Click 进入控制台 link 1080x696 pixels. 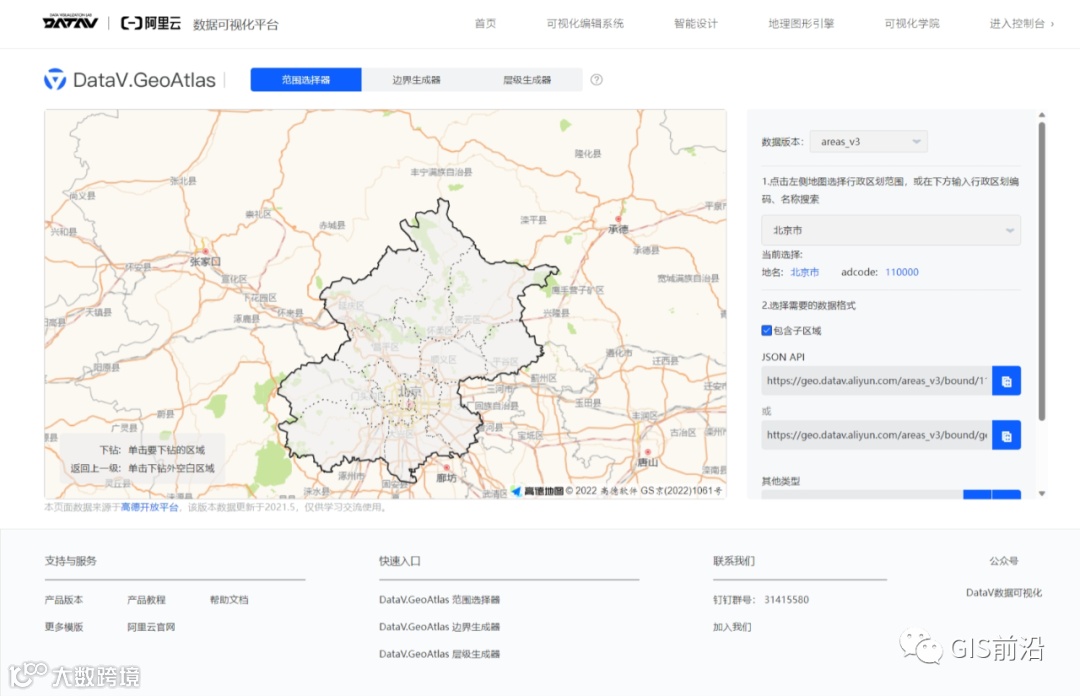coord(1021,23)
